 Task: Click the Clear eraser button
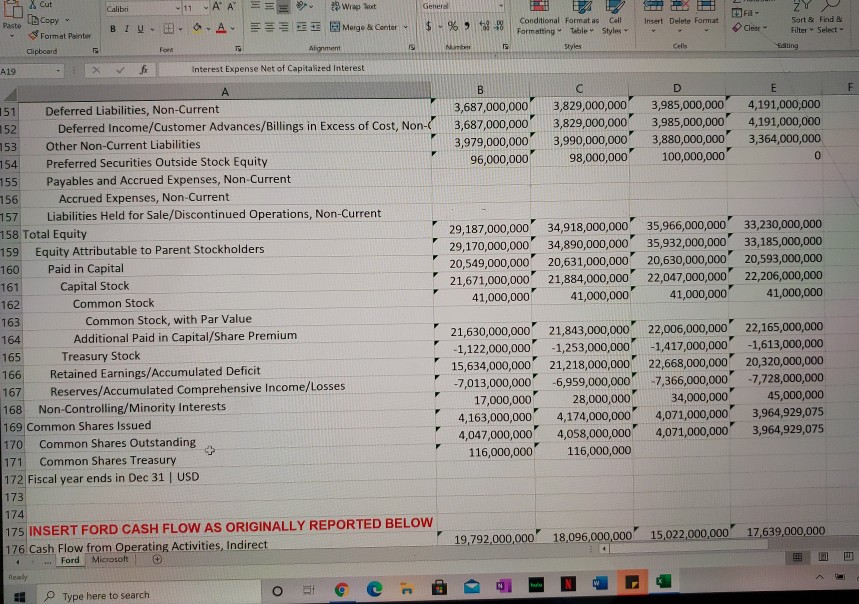(x=749, y=27)
